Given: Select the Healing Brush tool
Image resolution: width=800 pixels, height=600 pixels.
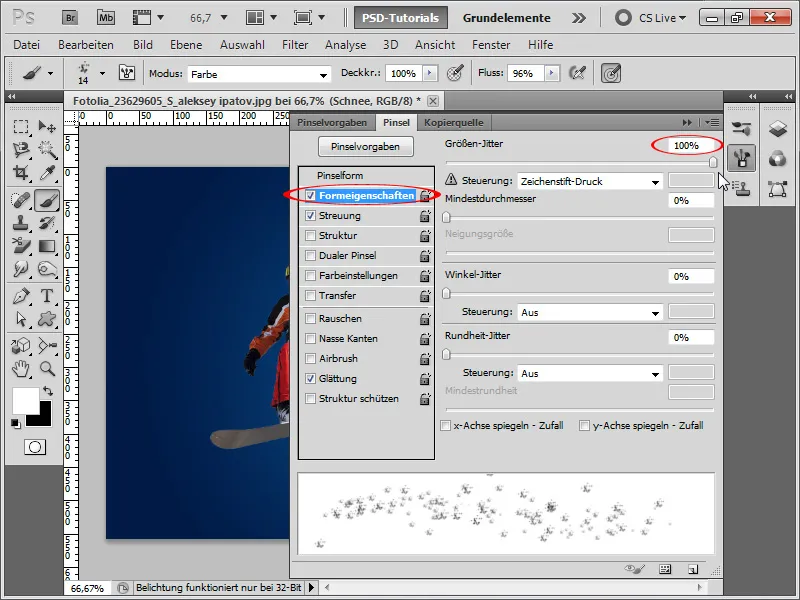Looking at the screenshot, I should (x=21, y=200).
